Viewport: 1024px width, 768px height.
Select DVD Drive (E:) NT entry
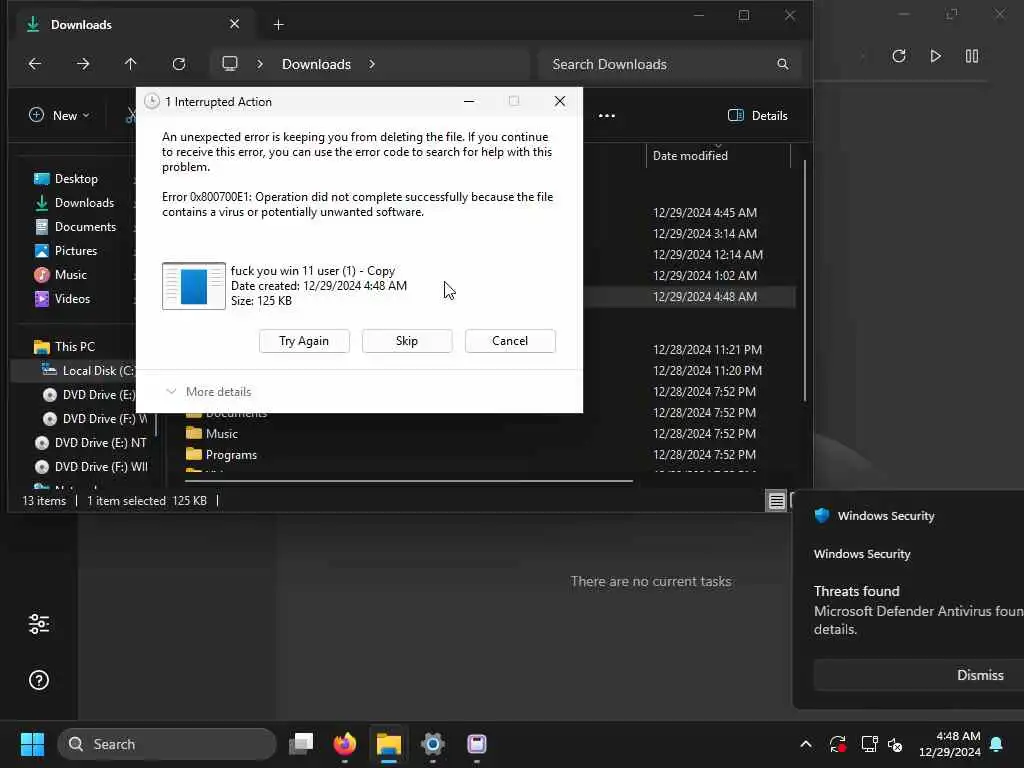point(101,443)
